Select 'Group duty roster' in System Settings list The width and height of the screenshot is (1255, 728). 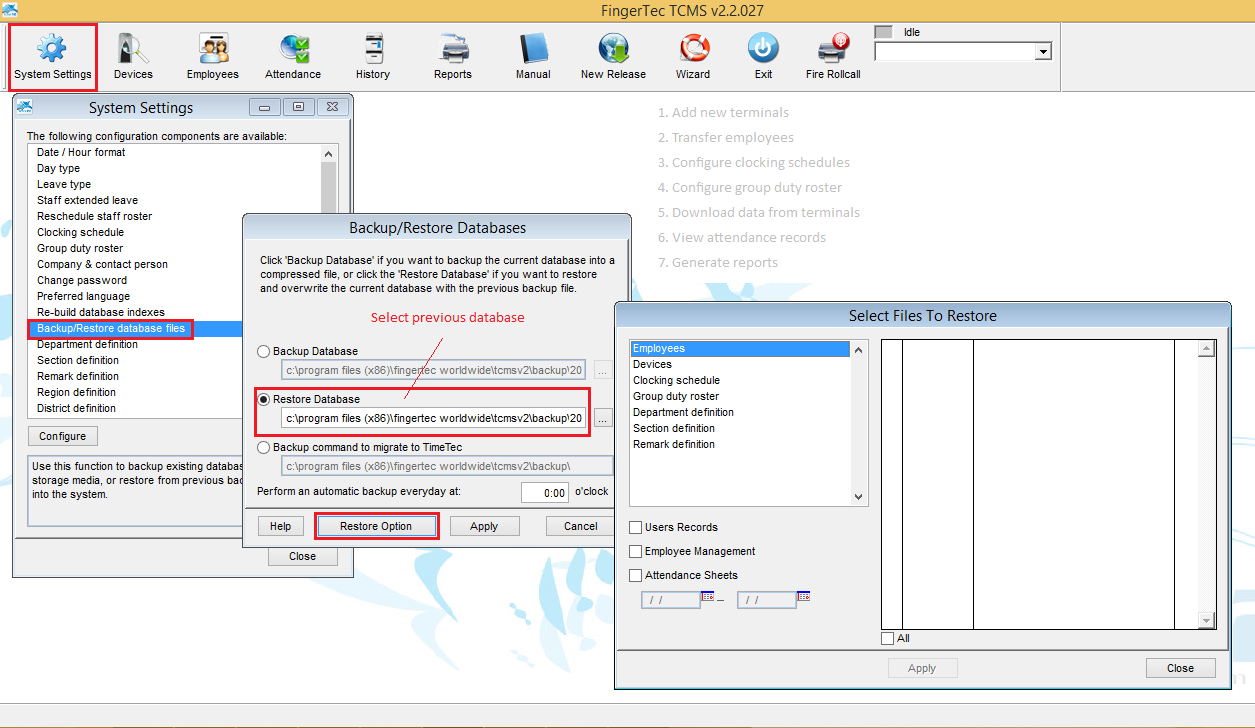point(80,248)
